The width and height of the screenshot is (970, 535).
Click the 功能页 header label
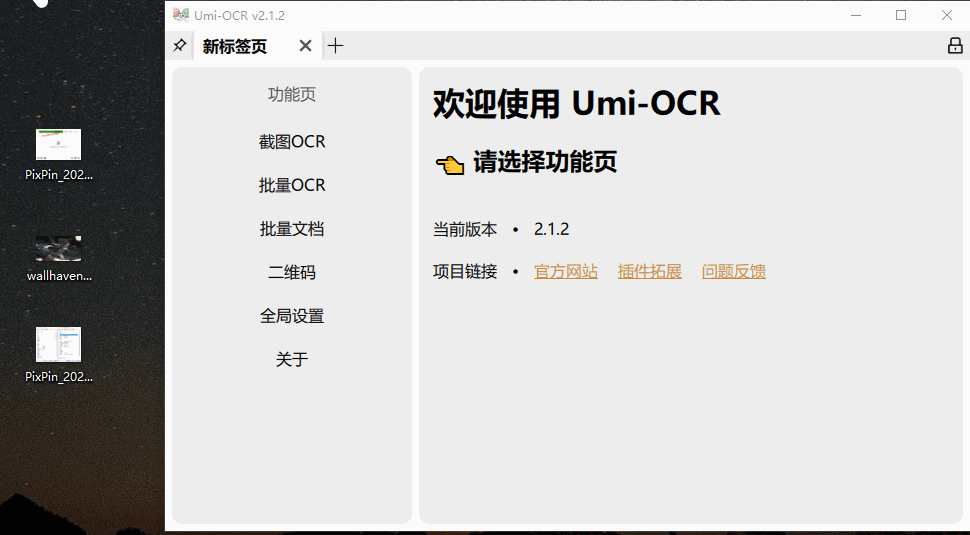tap(292, 94)
